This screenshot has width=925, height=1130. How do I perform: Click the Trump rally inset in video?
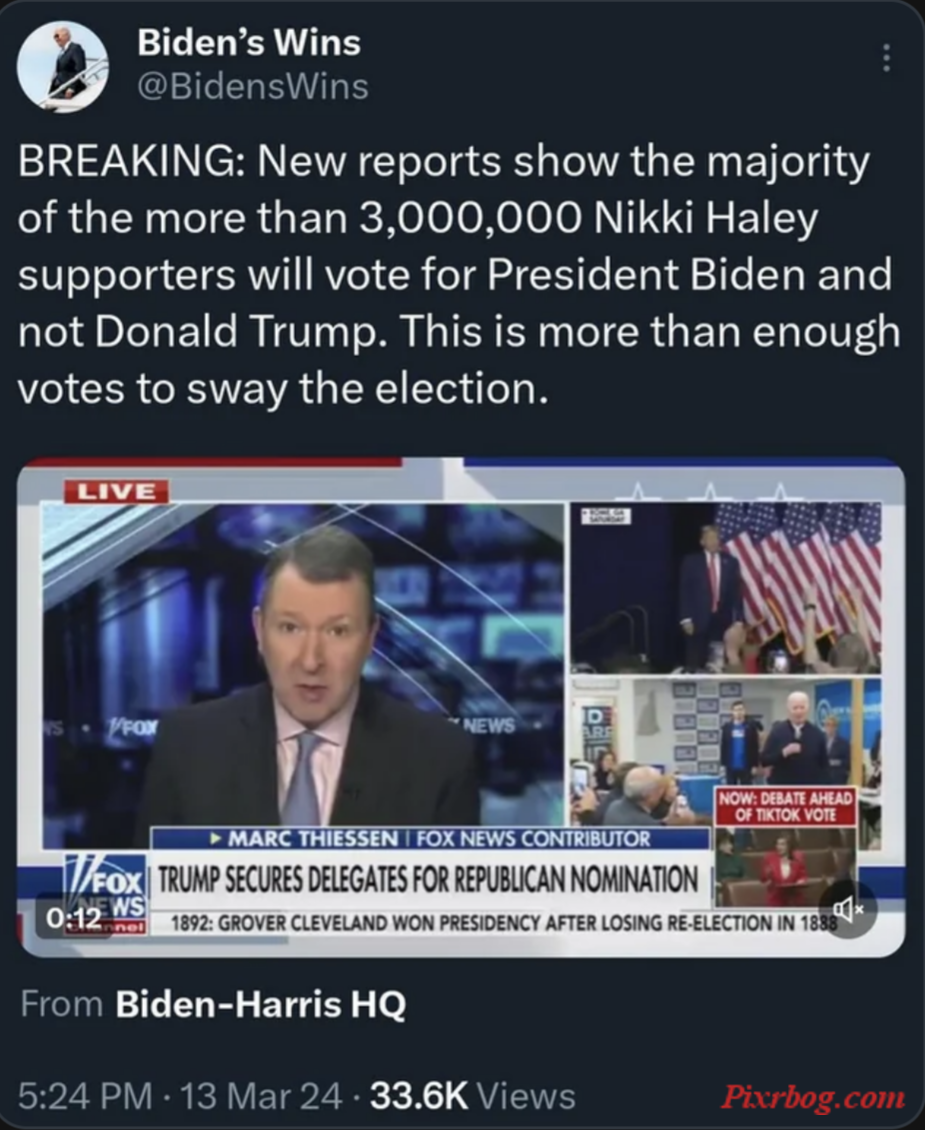pyautogui.click(x=725, y=587)
